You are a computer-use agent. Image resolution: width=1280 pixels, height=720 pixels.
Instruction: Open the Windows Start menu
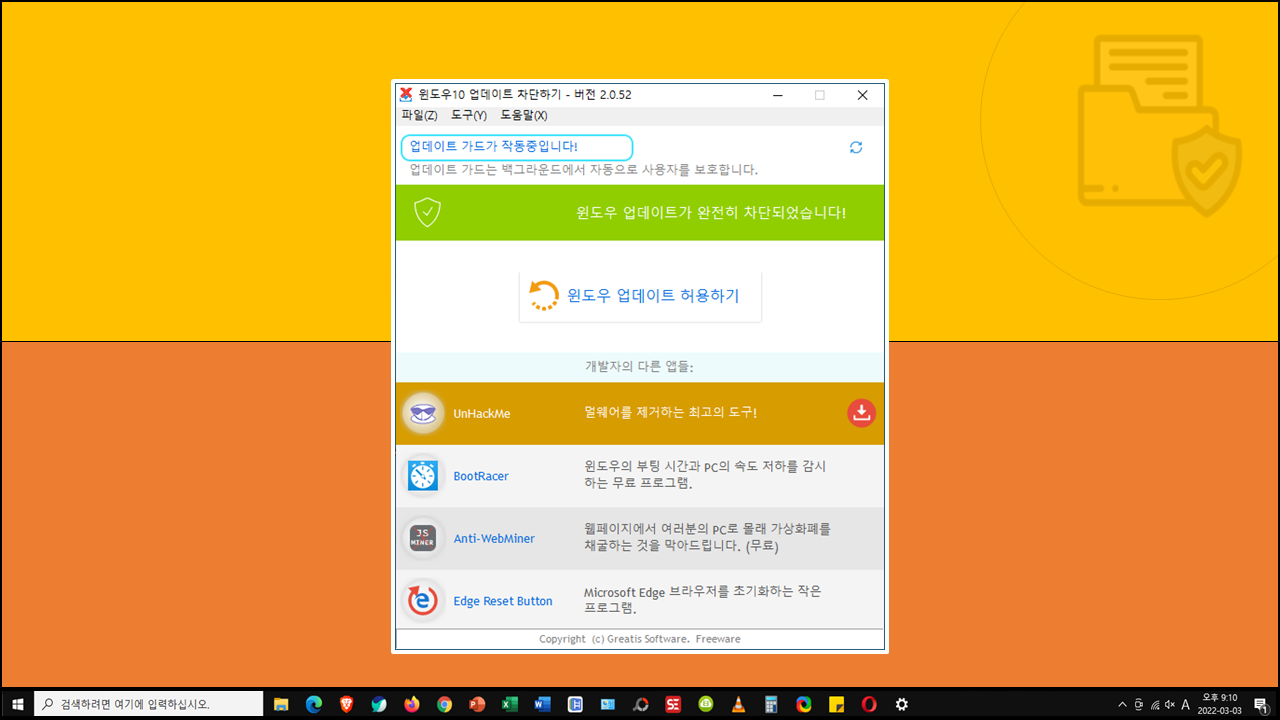tap(16, 704)
